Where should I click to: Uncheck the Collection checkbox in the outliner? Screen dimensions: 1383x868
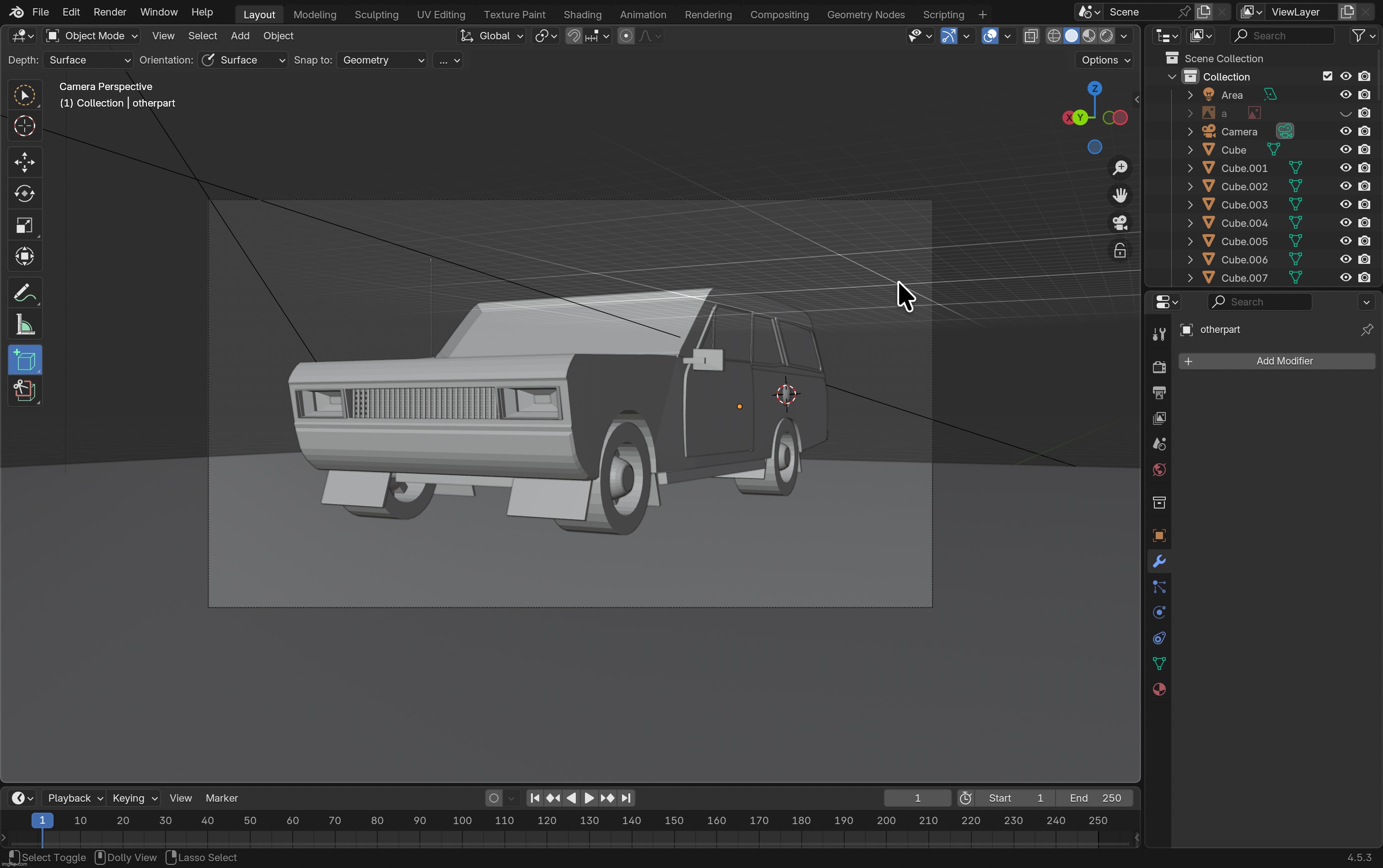pos(1328,76)
